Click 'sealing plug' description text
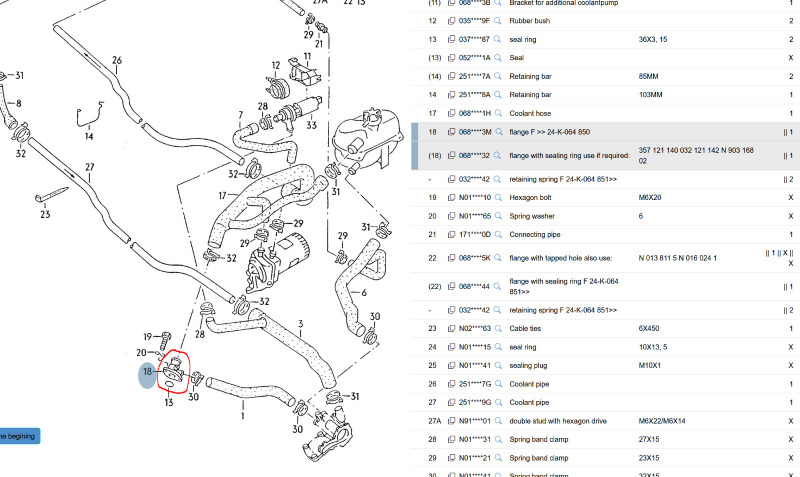This screenshot has height=477, width=800. (x=528, y=366)
